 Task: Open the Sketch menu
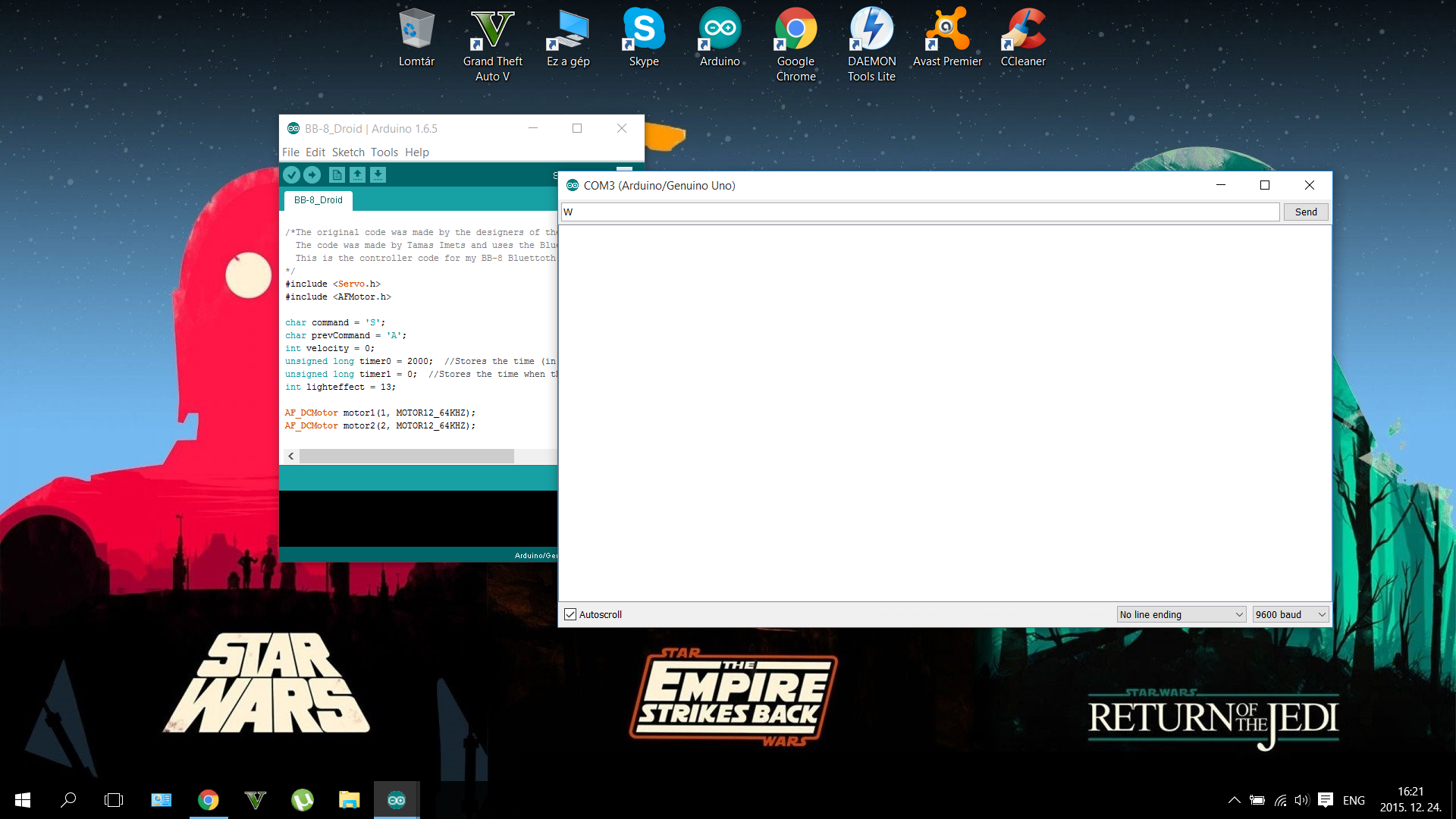(x=348, y=152)
